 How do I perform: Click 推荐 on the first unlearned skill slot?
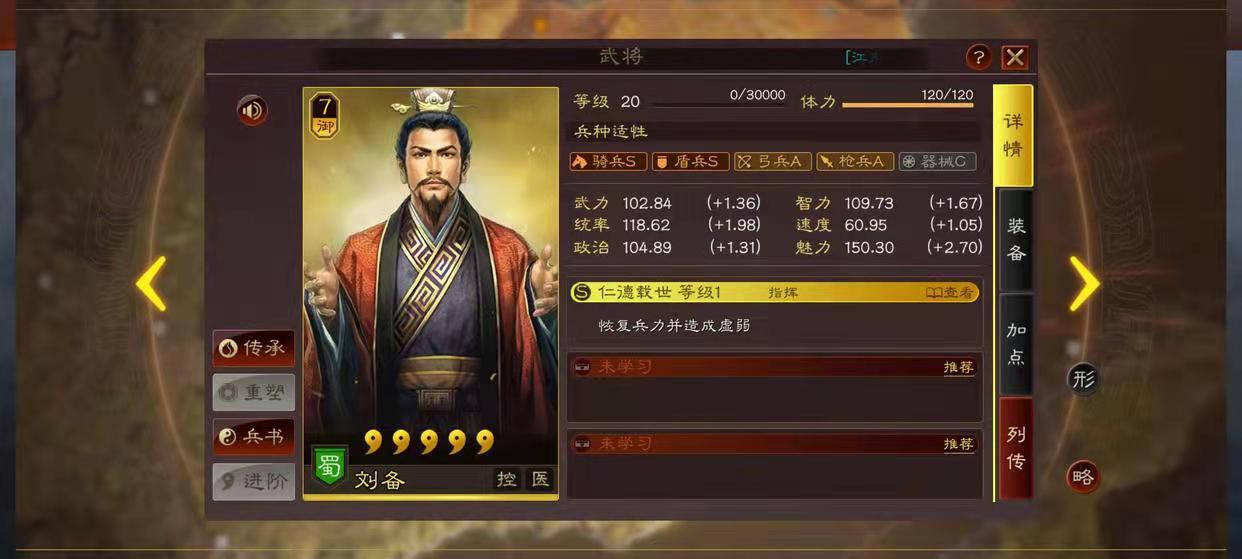coord(958,367)
